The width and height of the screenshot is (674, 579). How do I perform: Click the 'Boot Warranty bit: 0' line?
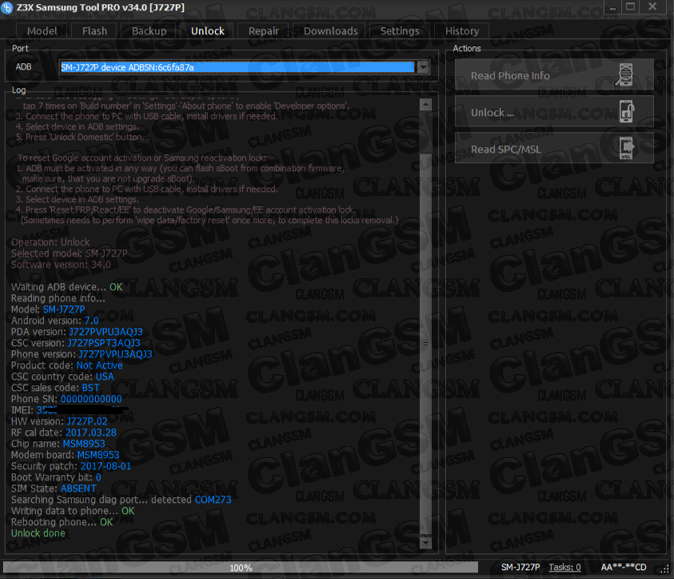(56, 477)
